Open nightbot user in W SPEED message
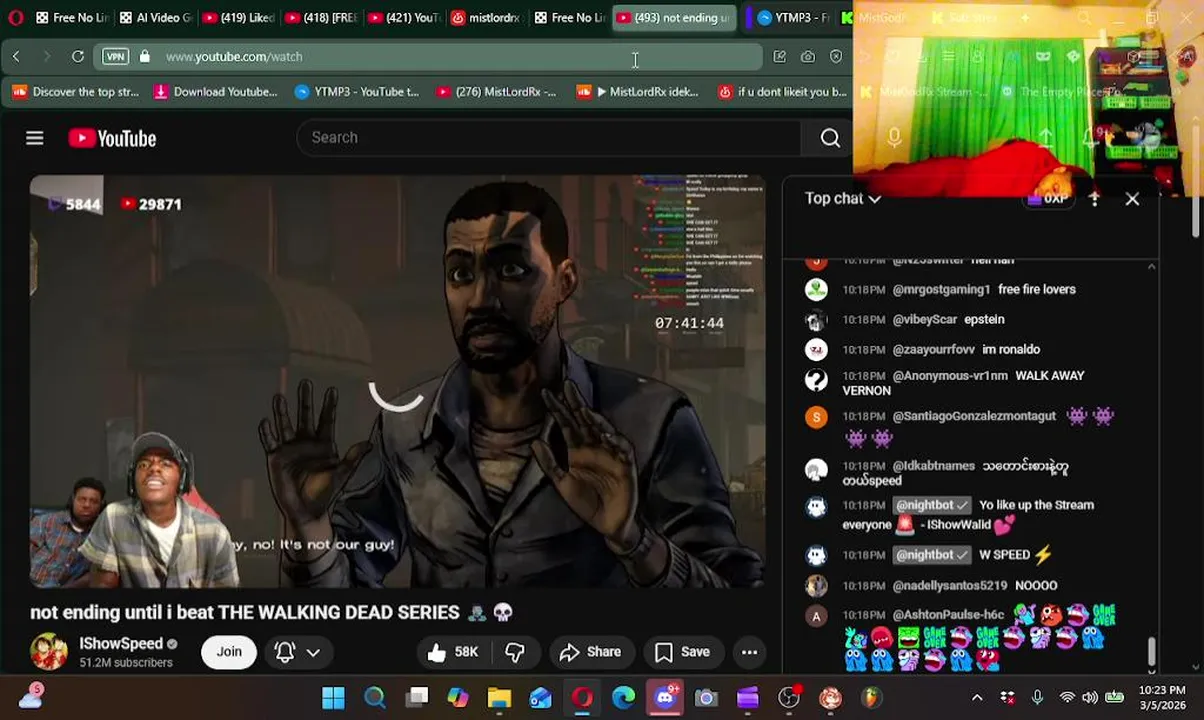The image size is (1204, 720). click(x=932, y=555)
